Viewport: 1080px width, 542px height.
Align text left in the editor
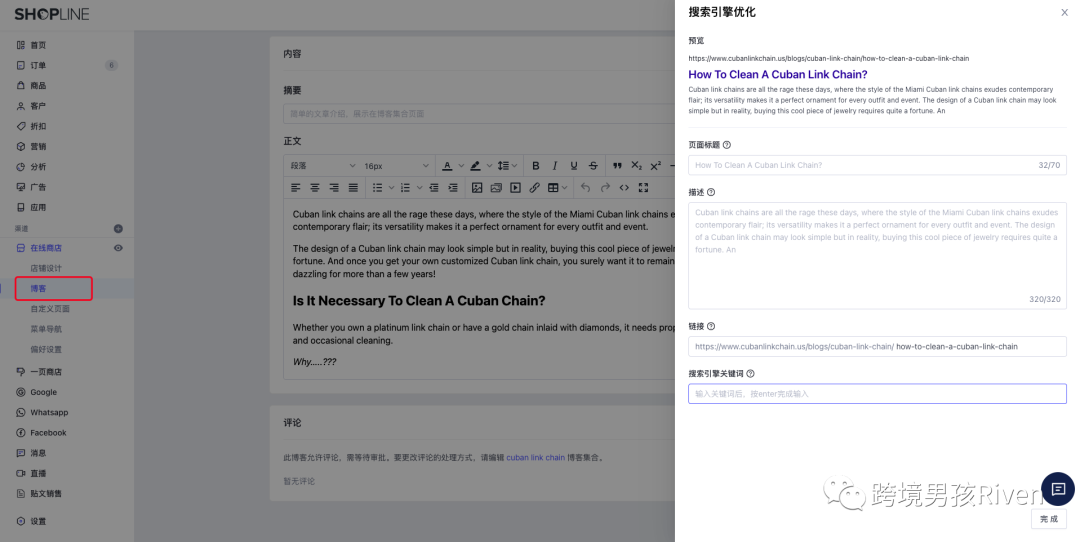tap(295, 187)
